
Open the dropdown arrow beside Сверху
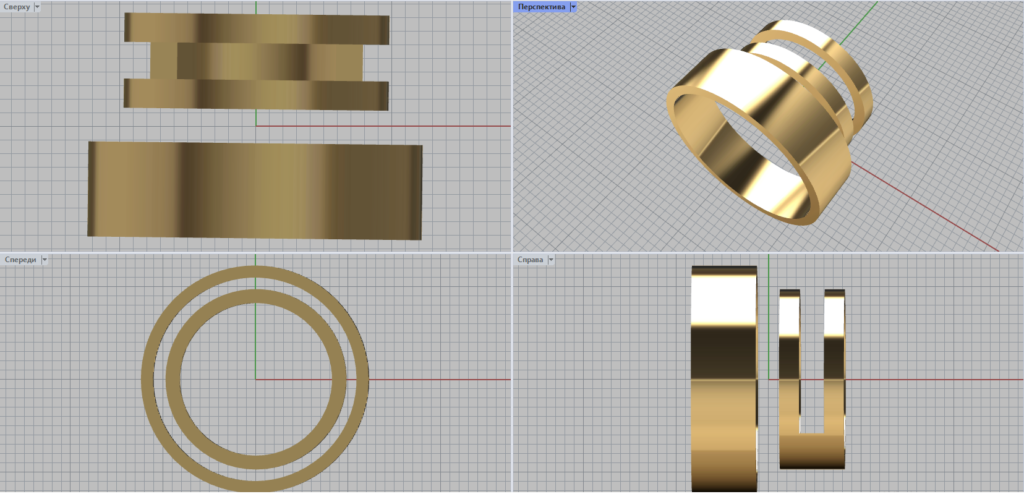pos(38,6)
